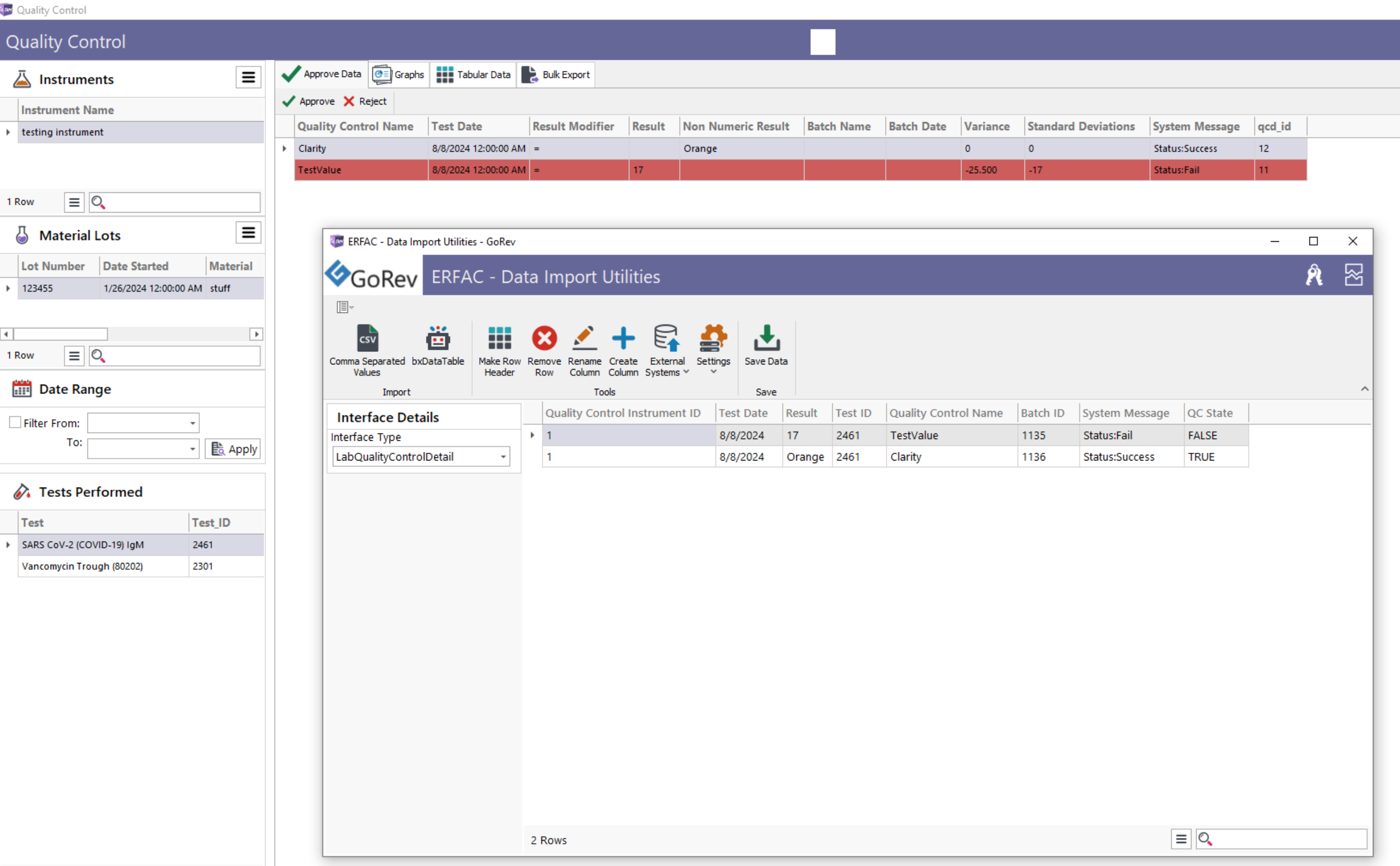Screen dimensions: 1400x866
Task: Click the ERFAC grid search magnifier icon
Action: click(1205, 839)
